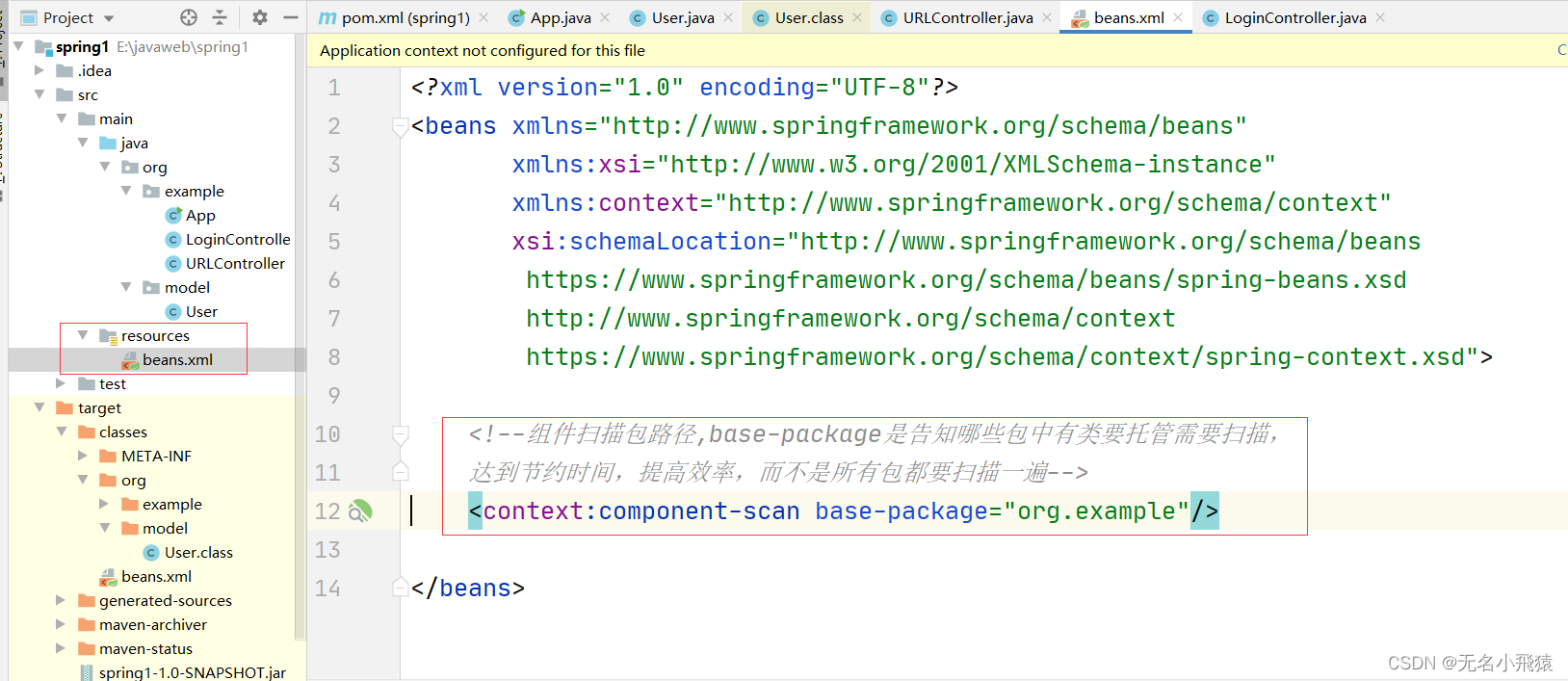Select the User class under src model
1568x681 pixels.
tap(201, 311)
